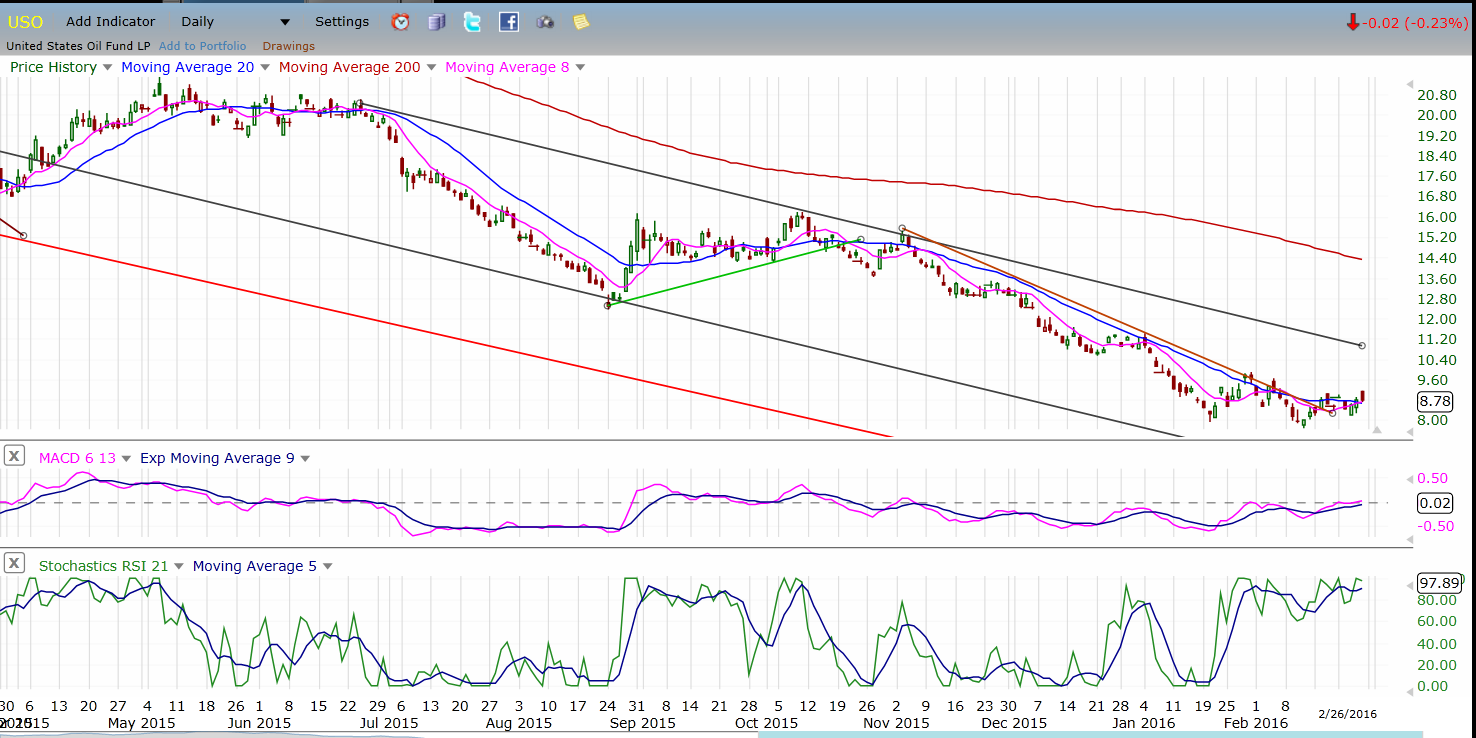The width and height of the screenshot is (1476, 738).
Task: Click the Sep 2015 axis label
Action: [643, 722]
